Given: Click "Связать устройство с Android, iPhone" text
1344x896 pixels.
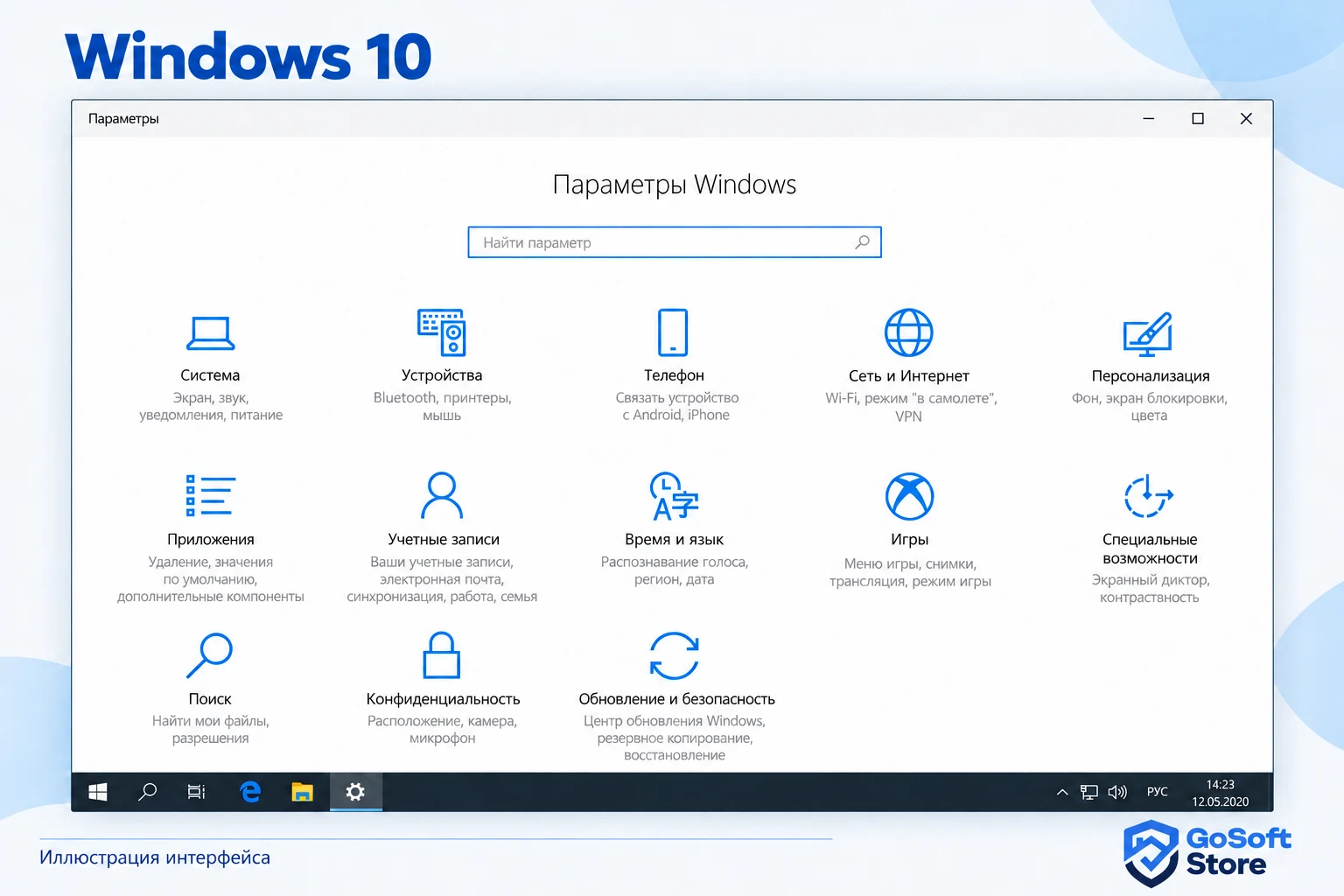Looking at the screenshot, I should click(x=676, y=407).
